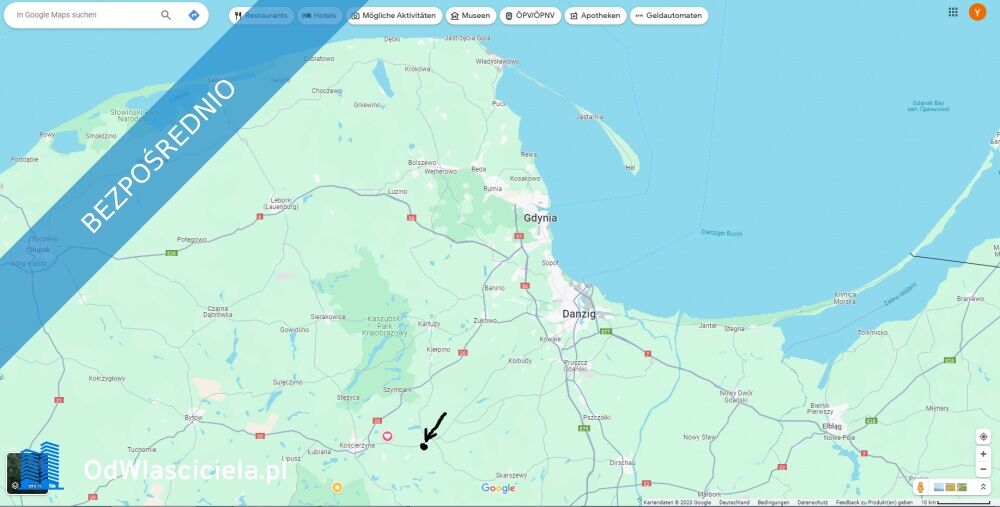This screenshot has height=507, width=1000.
Task: Click the Władysławowo label
Action: pos(497,62)
